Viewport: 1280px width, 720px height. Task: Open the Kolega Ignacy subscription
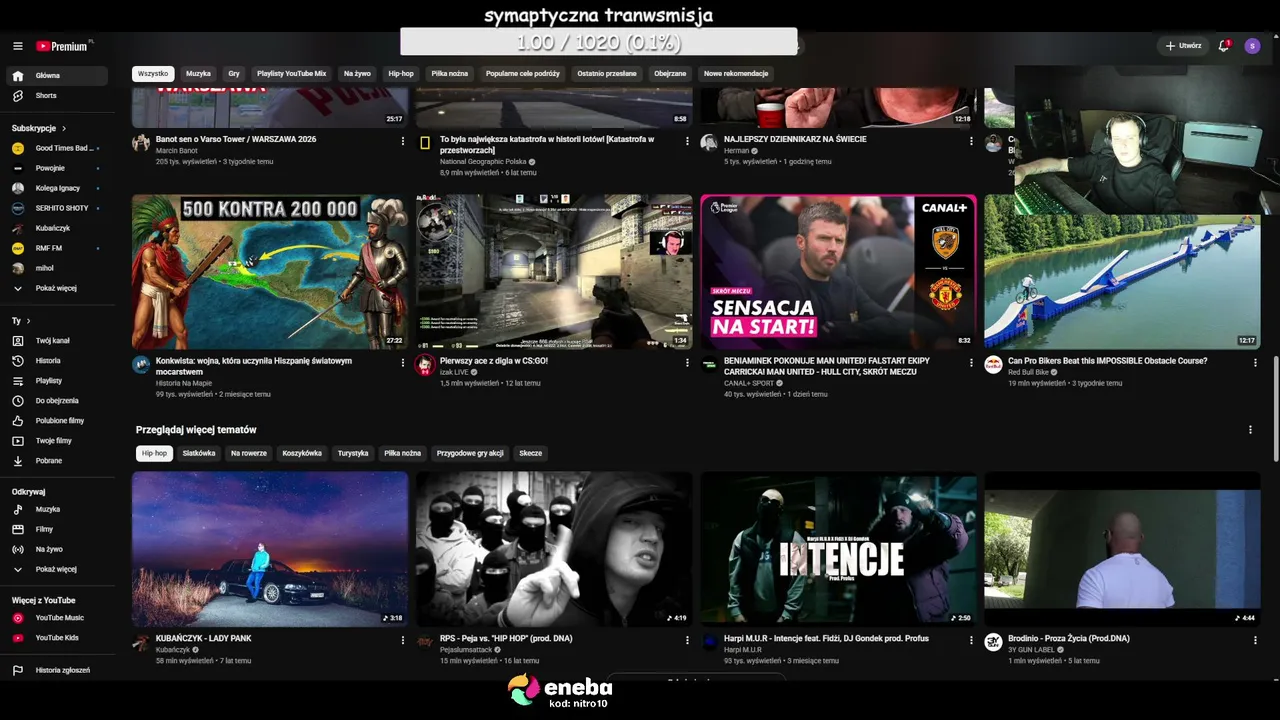[x=57, y=189]
